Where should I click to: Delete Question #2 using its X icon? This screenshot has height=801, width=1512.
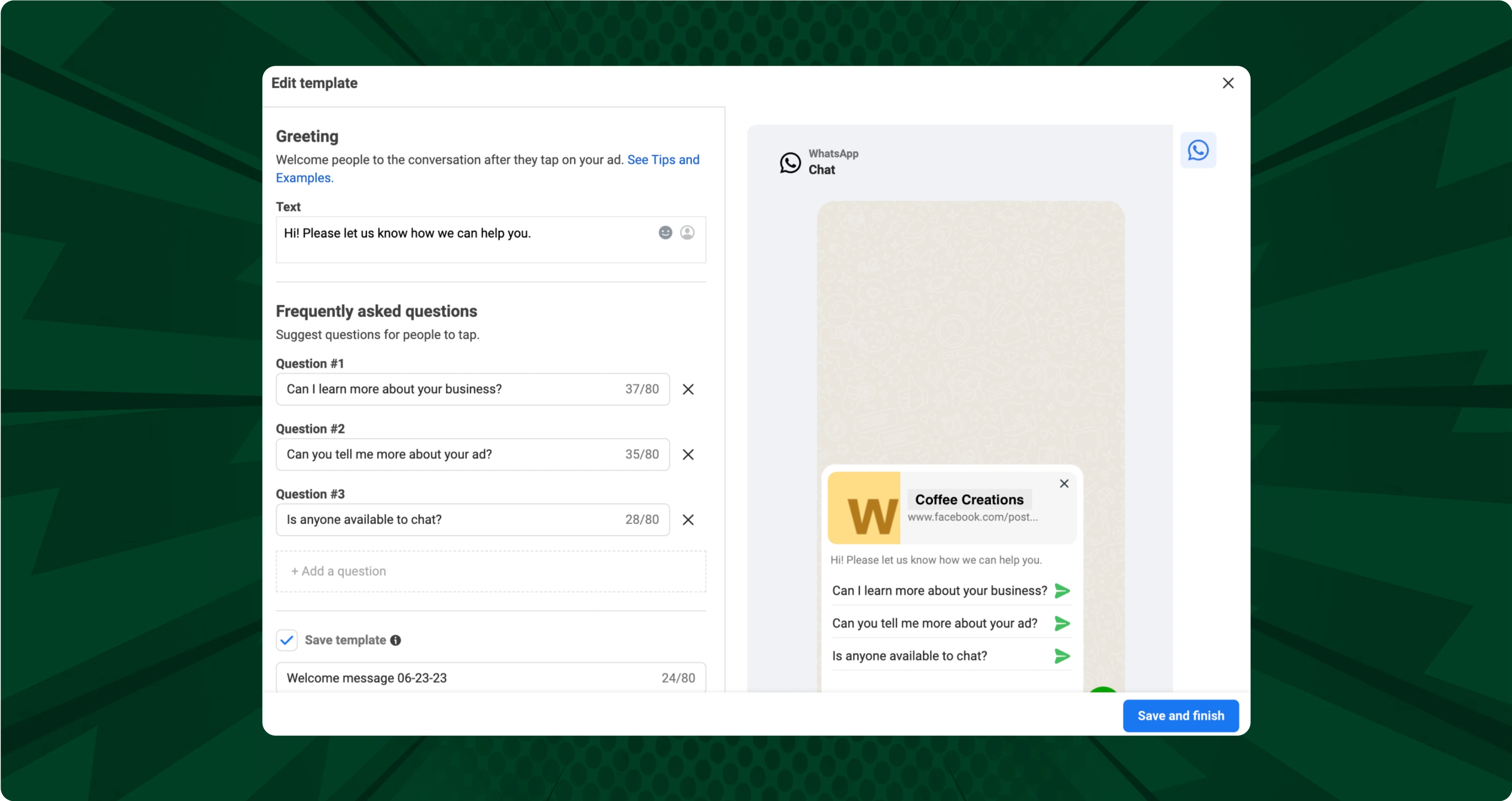pyautogui.click(x=688, y=454)
